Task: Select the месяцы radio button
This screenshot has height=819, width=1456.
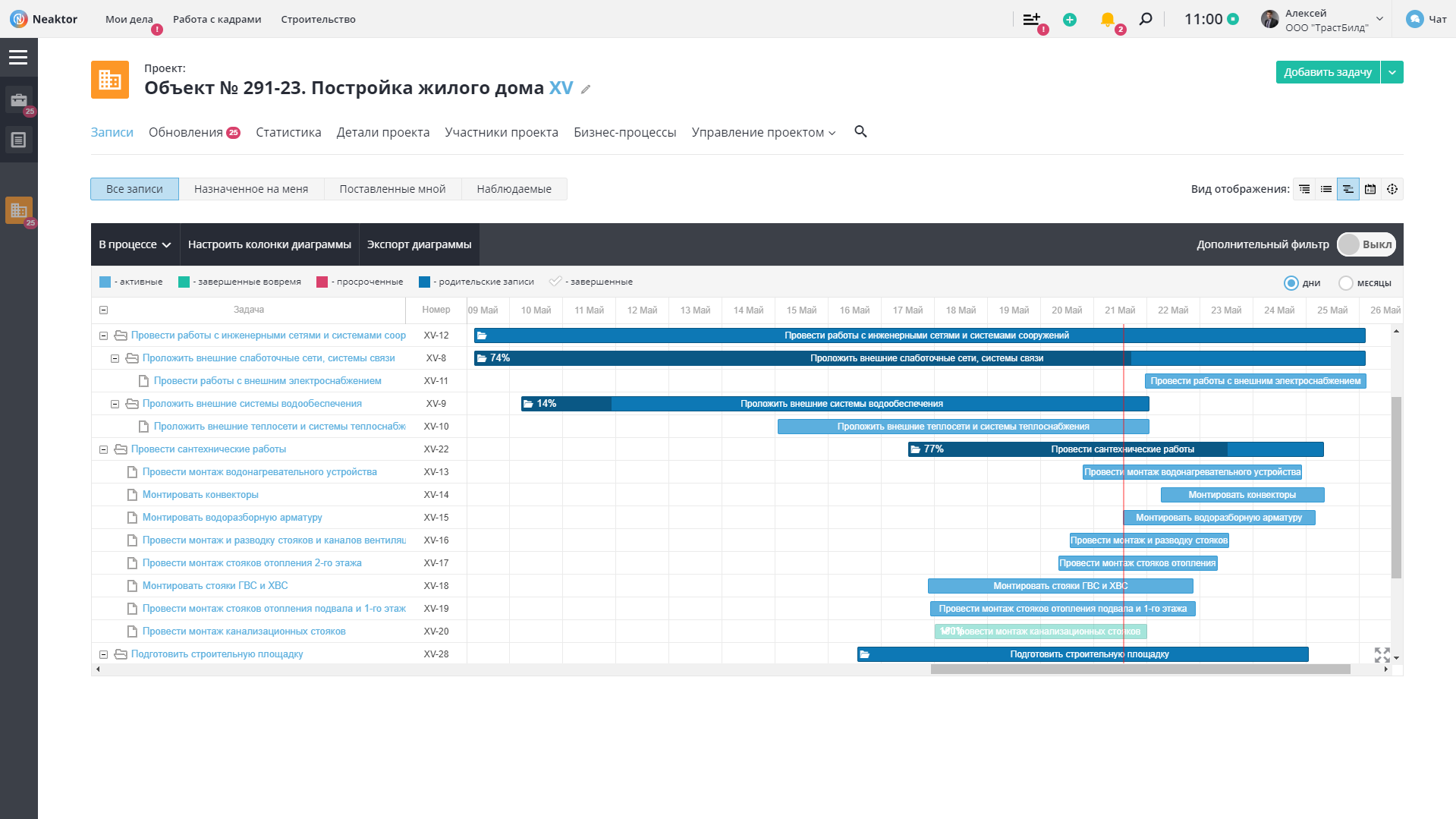Action: pyautogui.click(x=1345, y=283)
